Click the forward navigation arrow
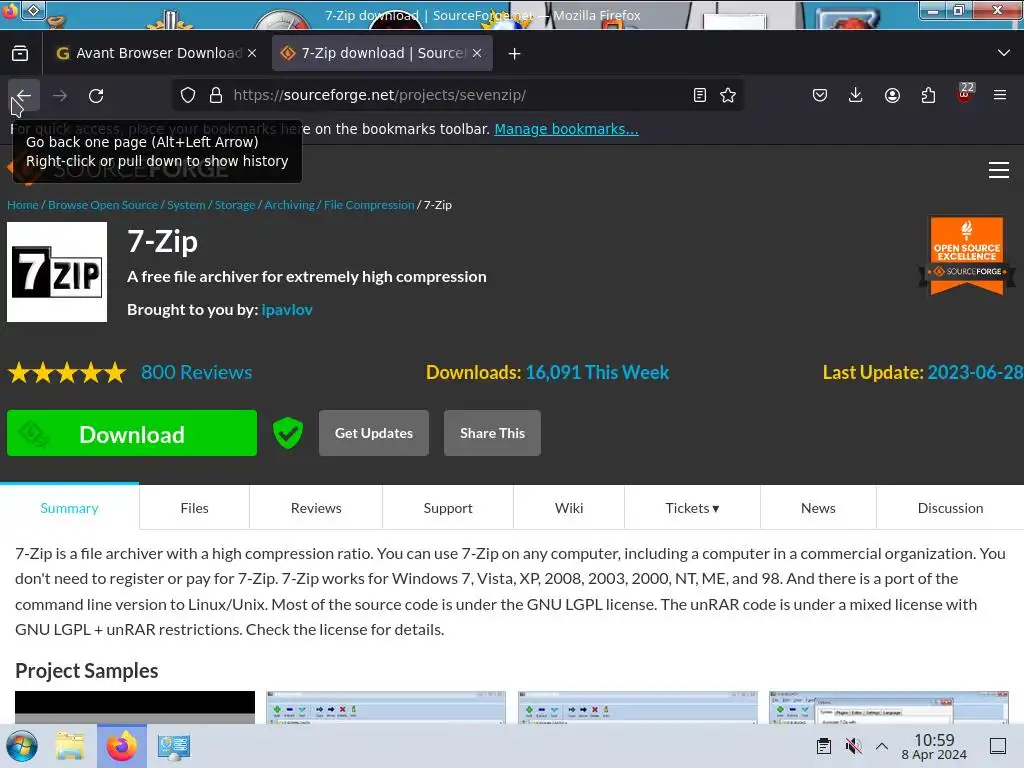The width and height of the screenshot is (1024, 768). coord(60,95)
